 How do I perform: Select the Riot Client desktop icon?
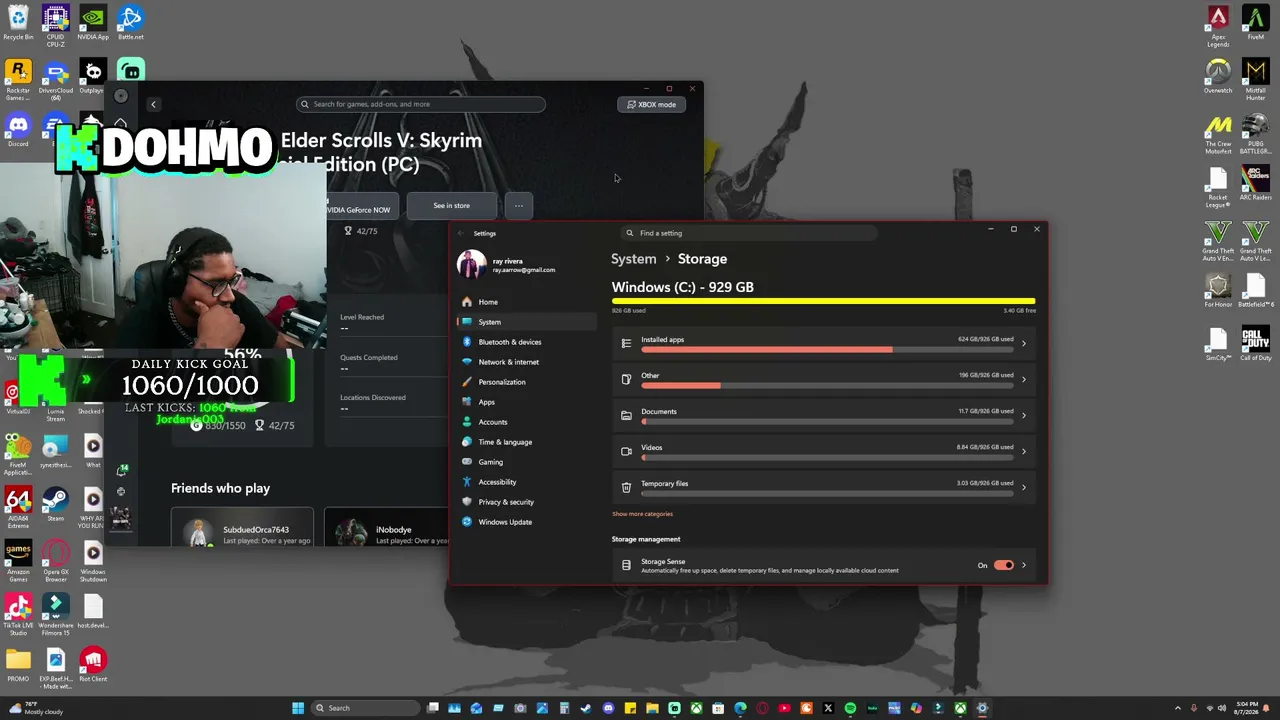(x=93, y=666)
